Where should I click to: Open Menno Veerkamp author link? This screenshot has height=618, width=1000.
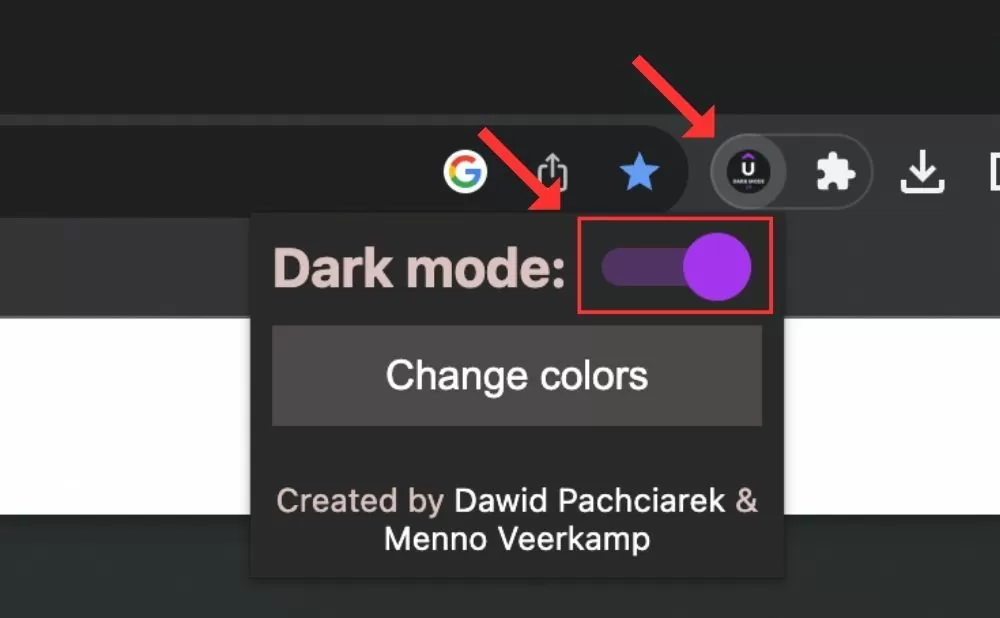coord(517,539)
